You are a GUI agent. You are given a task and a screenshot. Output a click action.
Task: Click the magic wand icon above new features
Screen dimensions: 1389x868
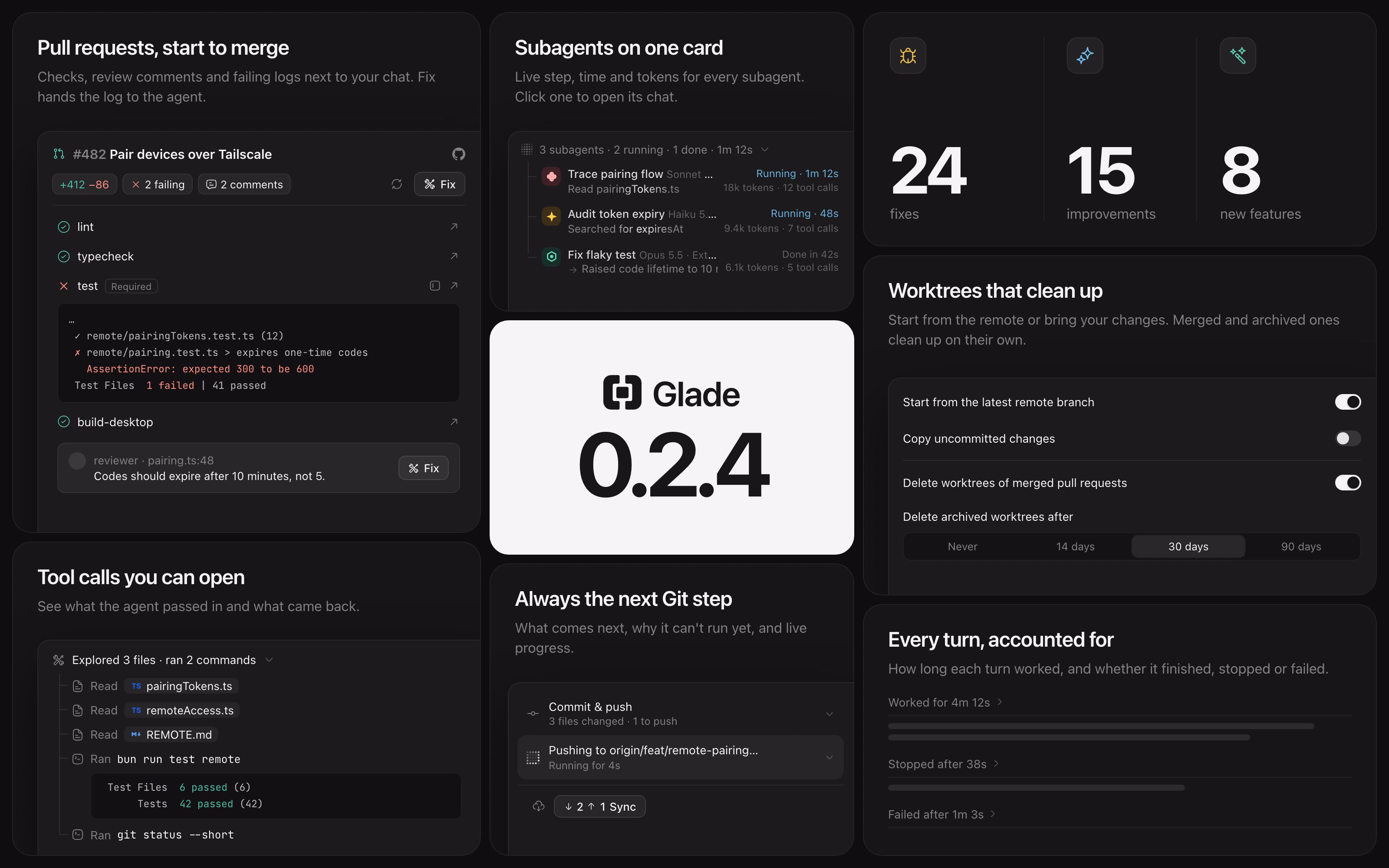point(1238,56)
